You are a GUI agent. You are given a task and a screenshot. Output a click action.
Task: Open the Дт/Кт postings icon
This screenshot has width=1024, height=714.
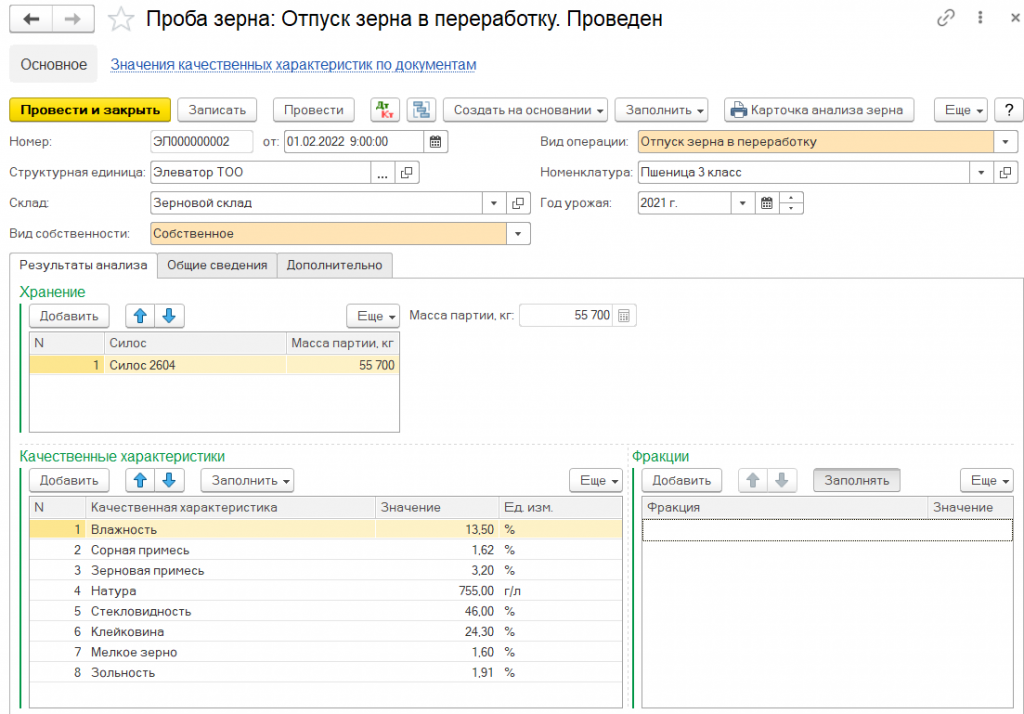[x=385, y=110]
